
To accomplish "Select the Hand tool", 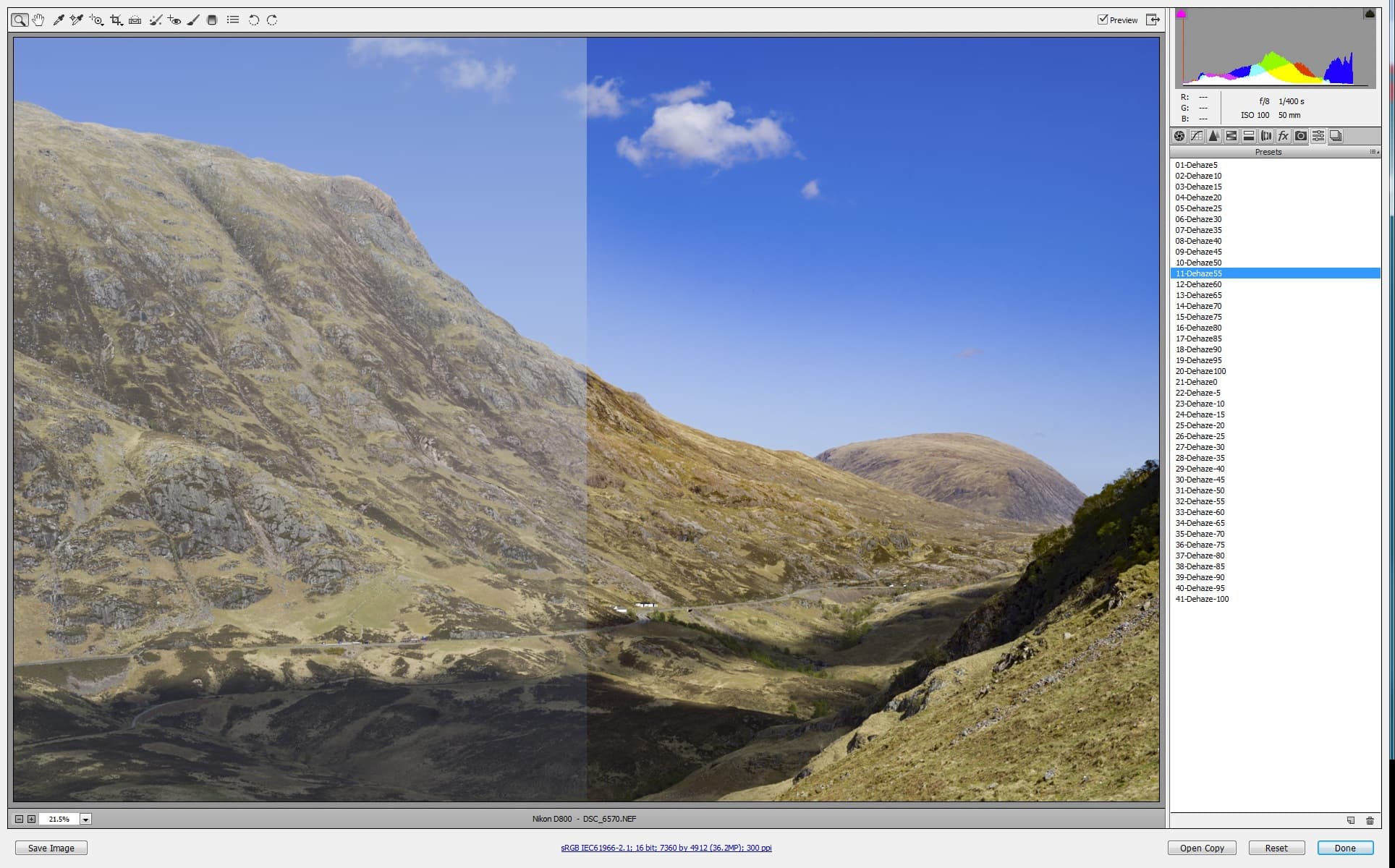I will point(38,20).
